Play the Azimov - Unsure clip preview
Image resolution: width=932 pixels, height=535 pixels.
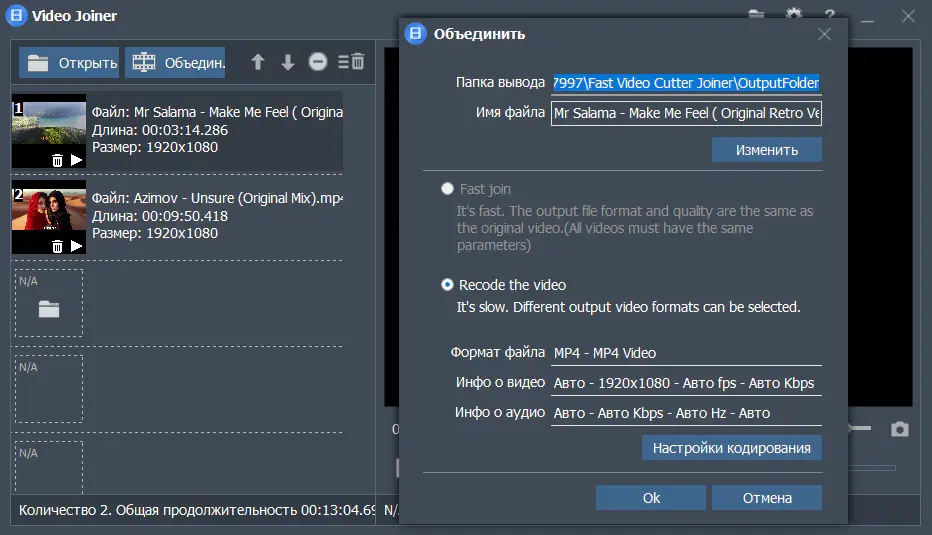coord(76,246)
